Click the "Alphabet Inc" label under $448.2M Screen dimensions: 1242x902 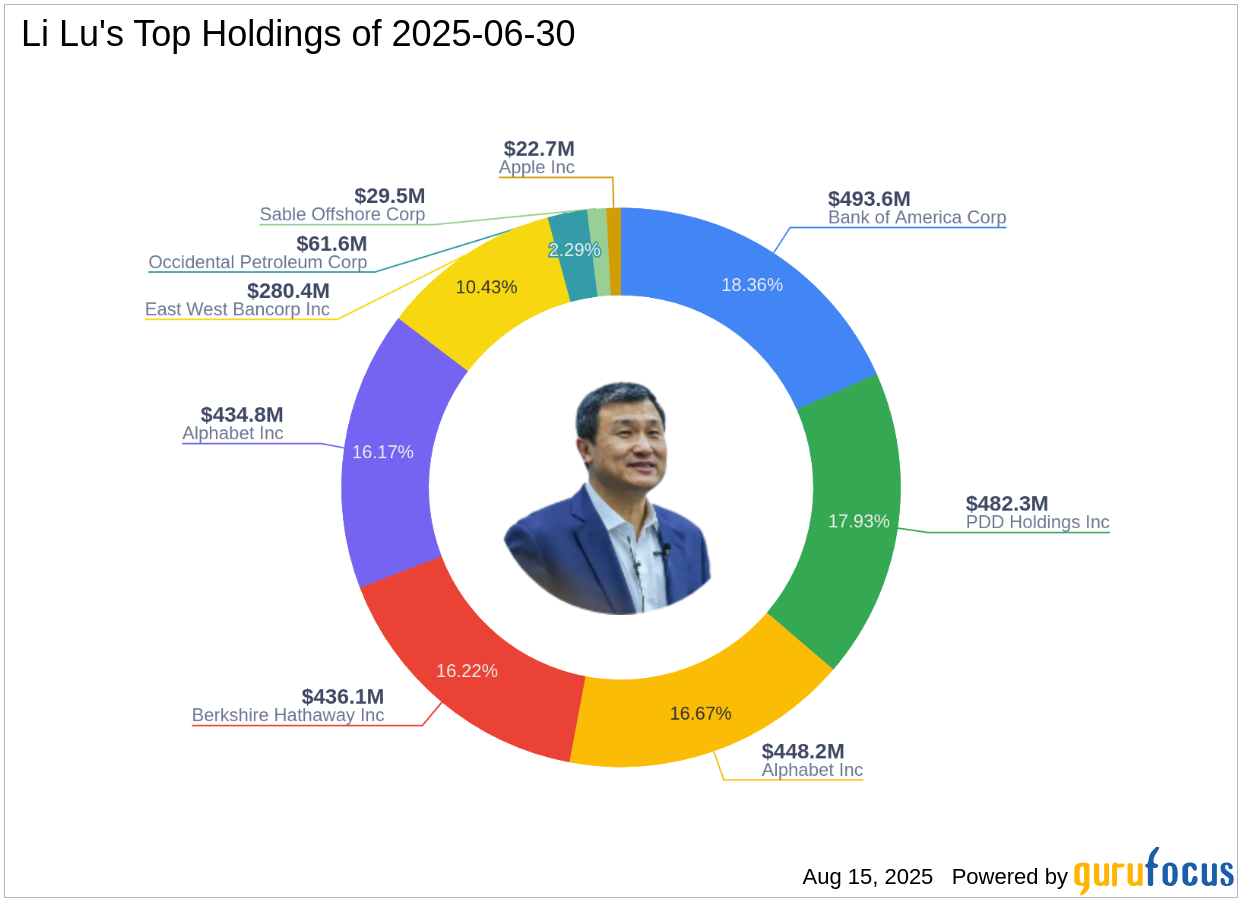point(812,770)
